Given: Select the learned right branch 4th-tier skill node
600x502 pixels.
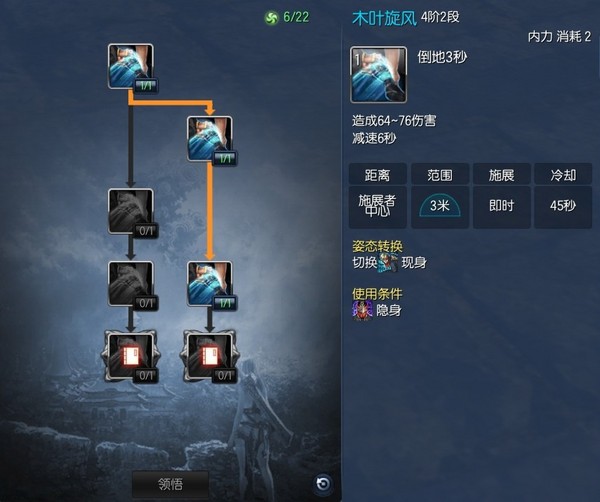Looking at the screenshot, I should (210, 284).
